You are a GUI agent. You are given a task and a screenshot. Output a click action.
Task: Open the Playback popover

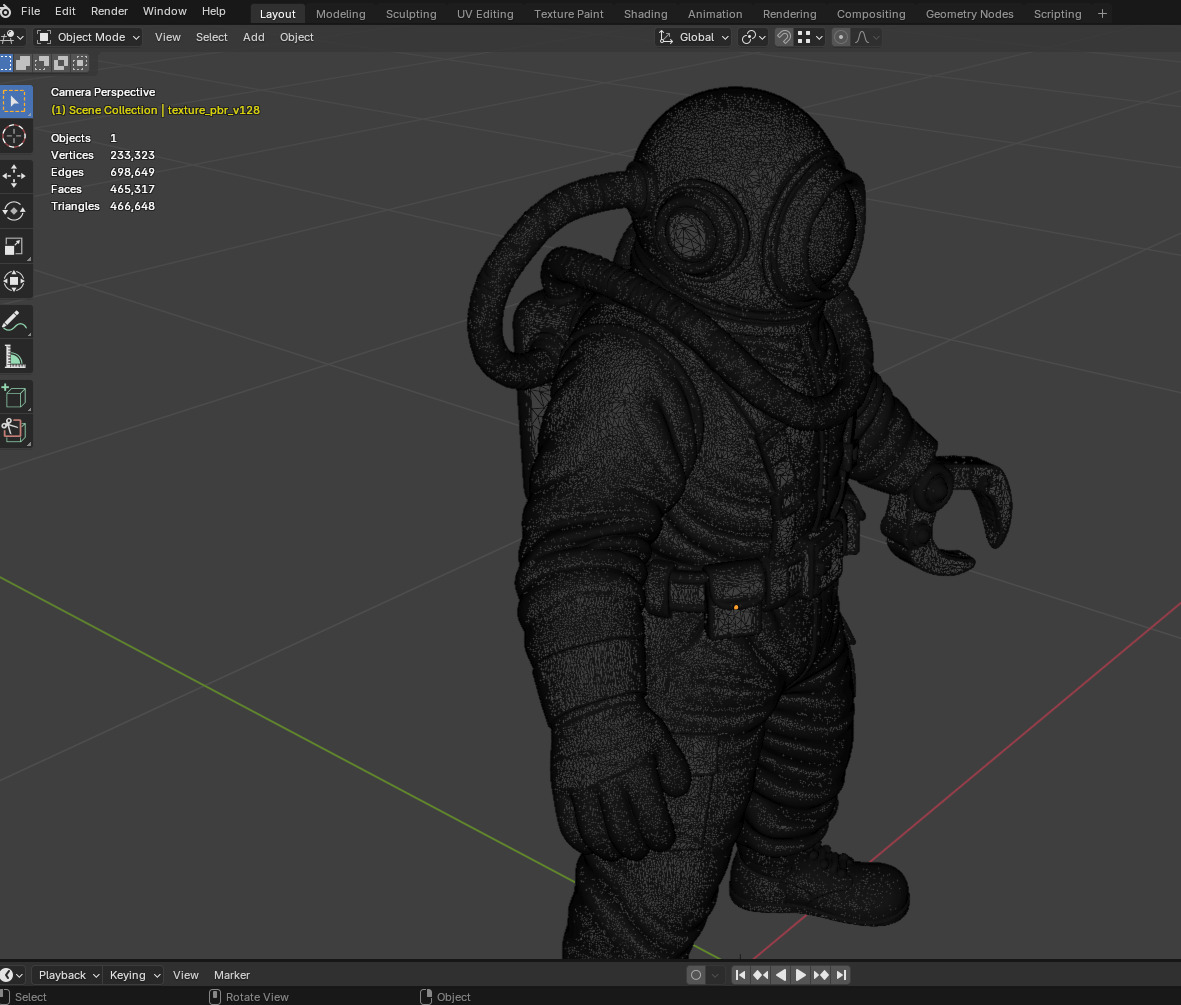[69, 975]
